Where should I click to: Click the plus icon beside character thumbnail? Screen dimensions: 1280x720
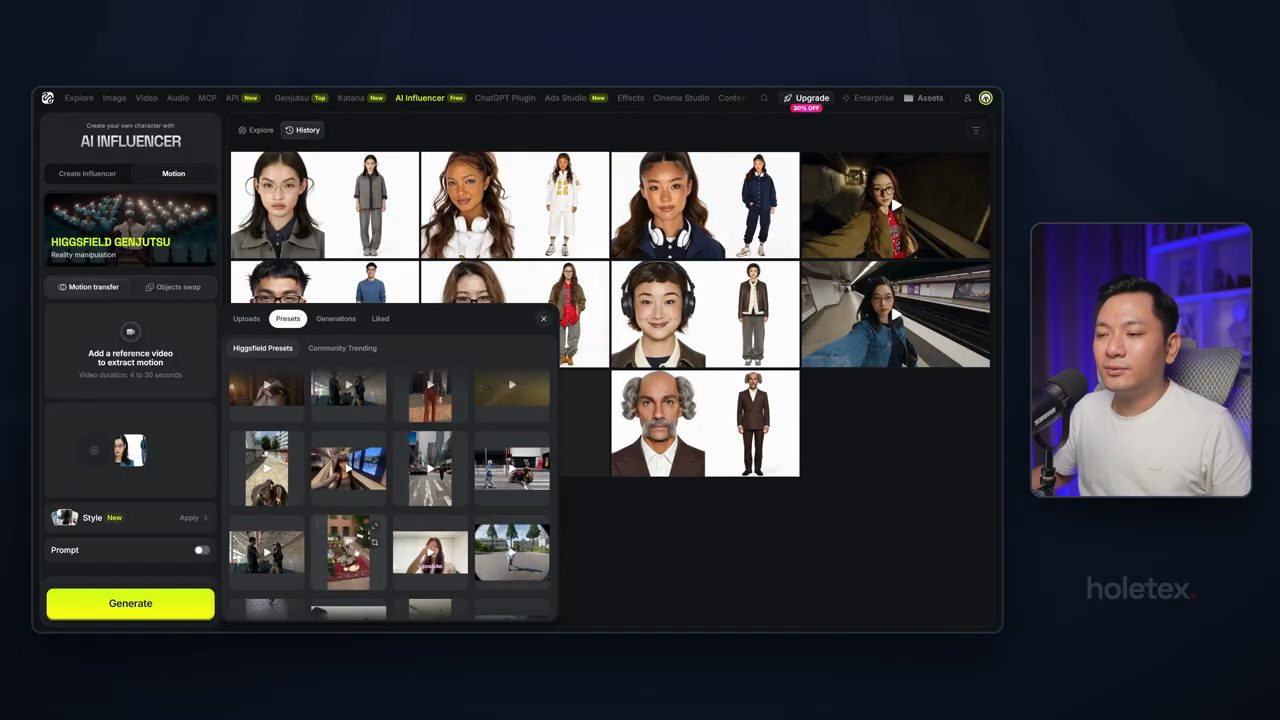click(x=94, y=450)
